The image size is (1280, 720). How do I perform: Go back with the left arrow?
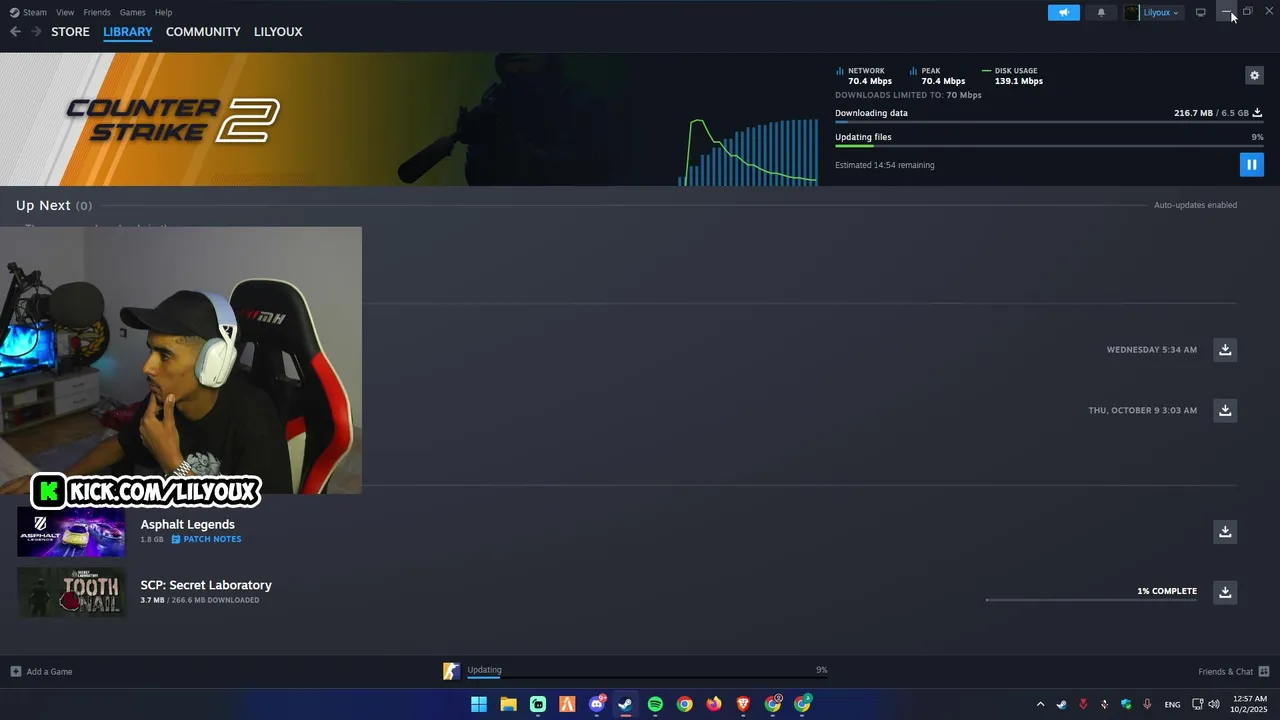tap(15, 32)
